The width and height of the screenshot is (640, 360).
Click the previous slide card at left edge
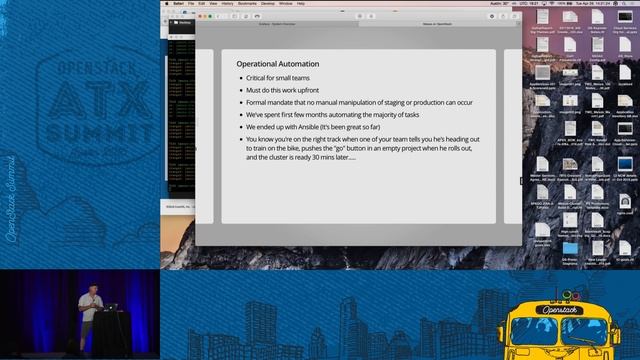[x=204, y=136]
